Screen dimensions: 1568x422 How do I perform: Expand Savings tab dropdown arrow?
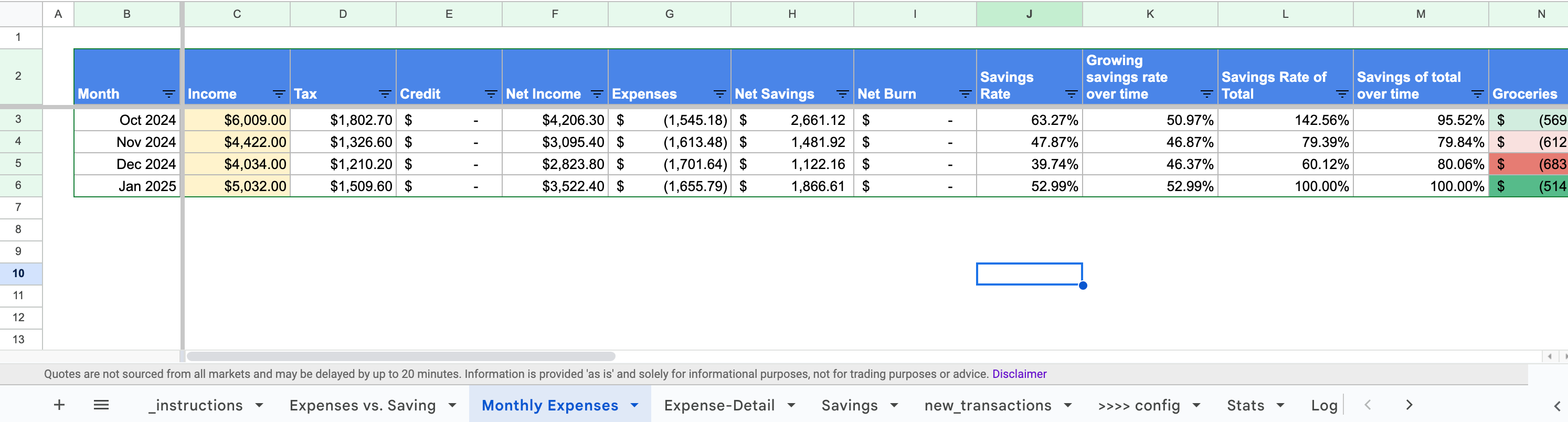[x=894, y=406]
